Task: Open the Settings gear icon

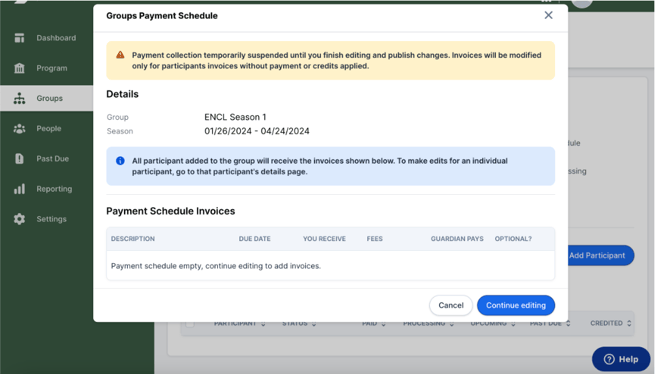Action: click(x=19, y=219)
